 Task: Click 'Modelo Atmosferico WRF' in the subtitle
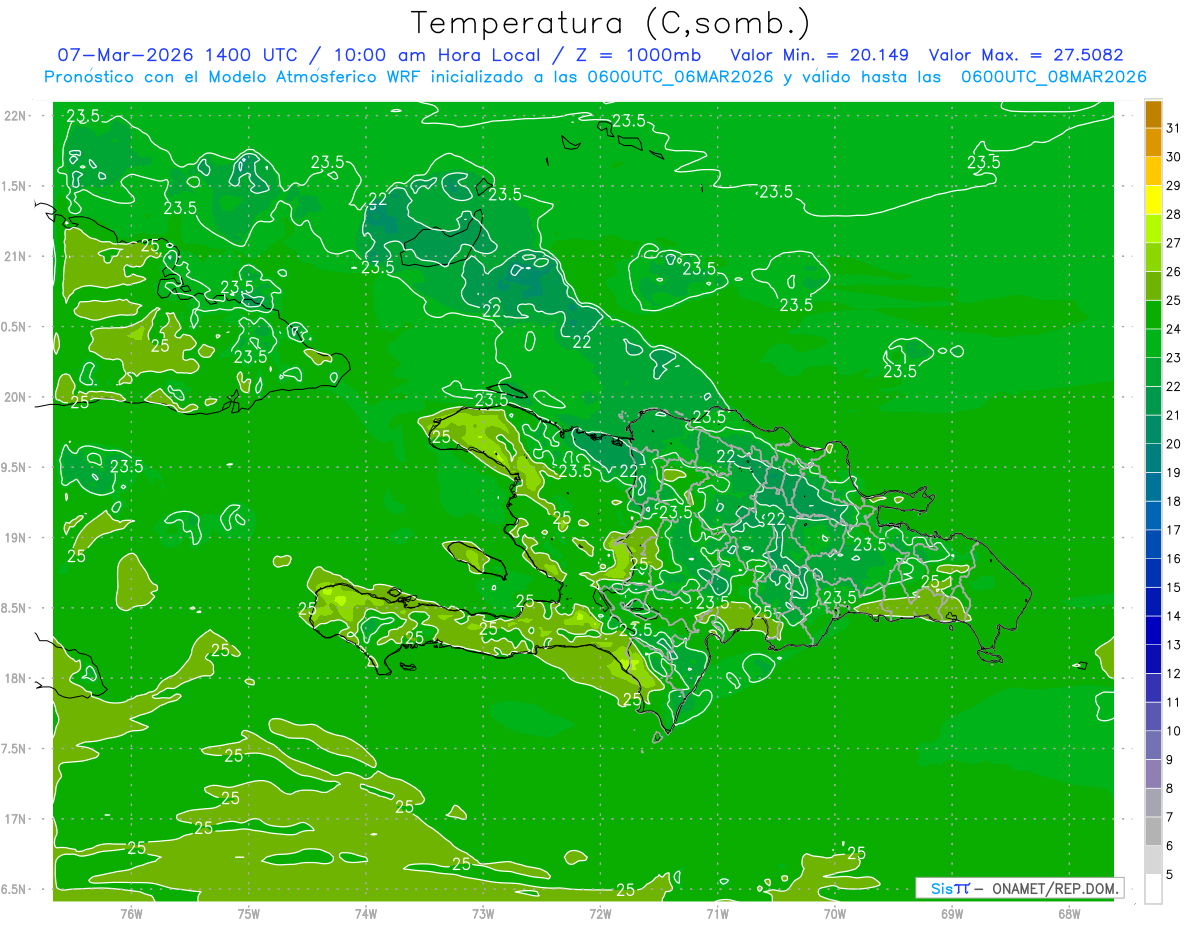pyautogui.click(x=315, y=77)
